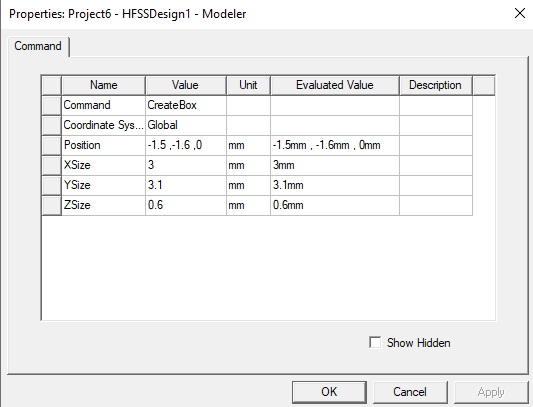
Task: Select the Value column header
Action: [186, 85]
